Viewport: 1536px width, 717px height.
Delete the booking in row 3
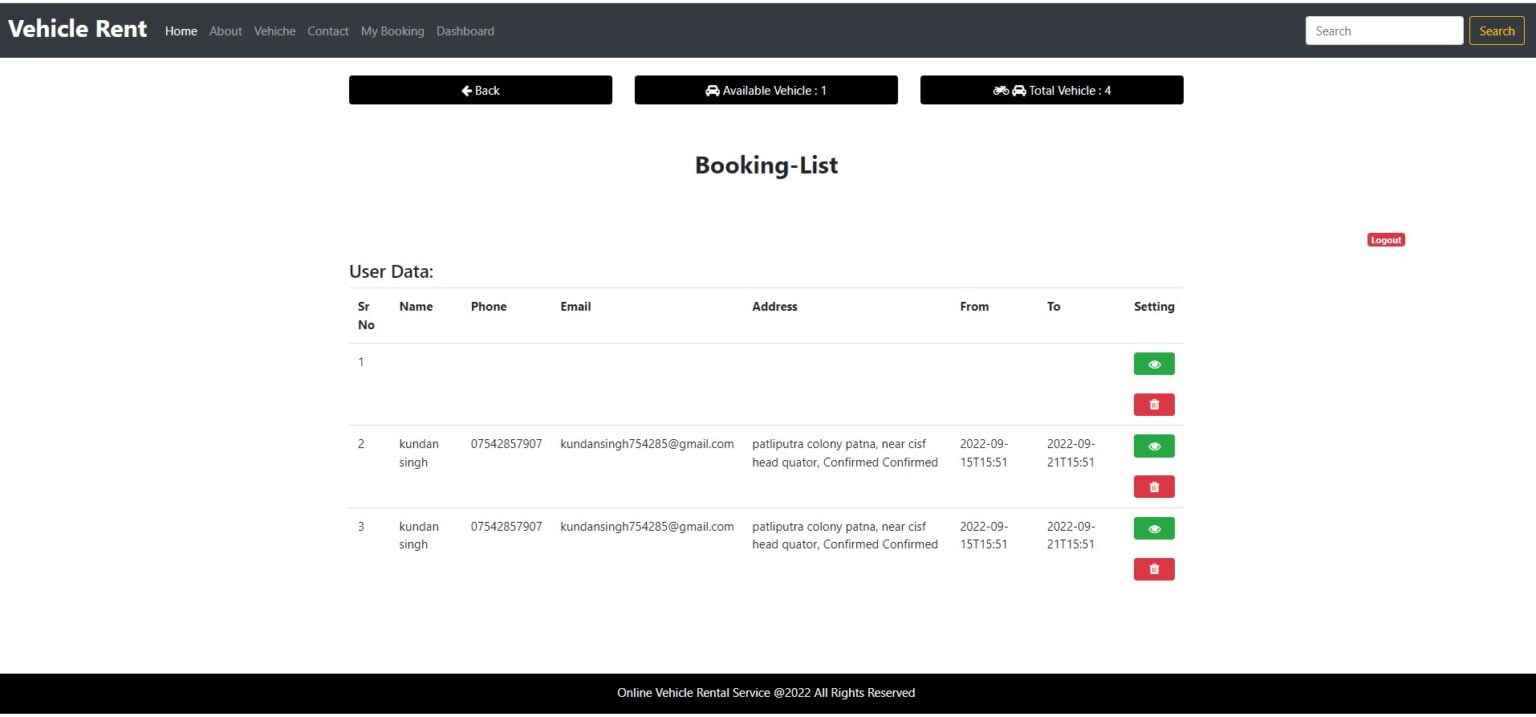click(1153, 569)
